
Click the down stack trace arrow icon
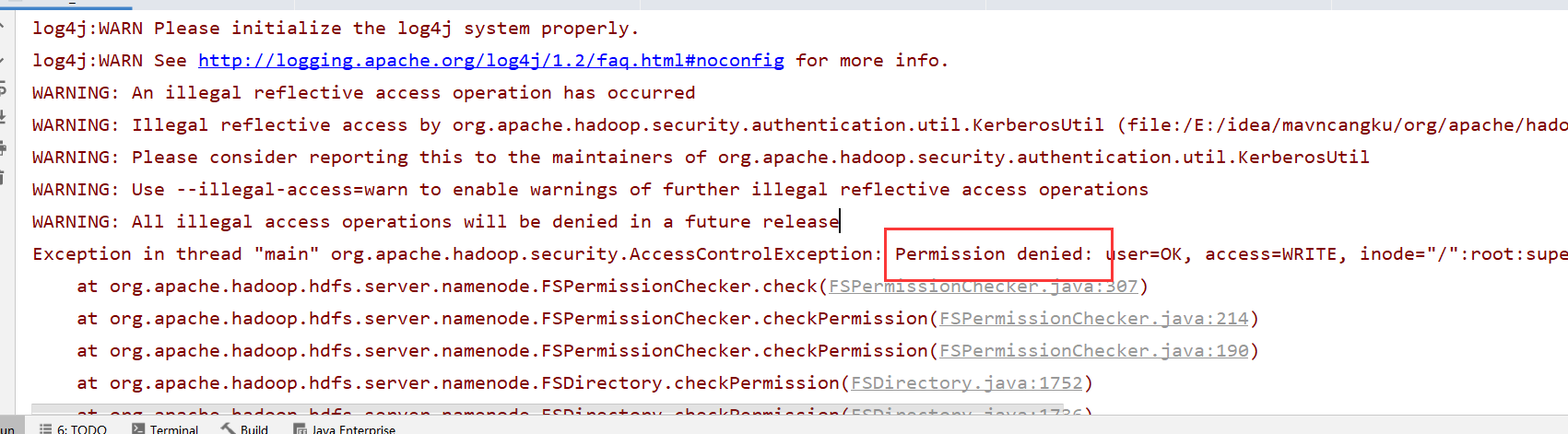3,60
